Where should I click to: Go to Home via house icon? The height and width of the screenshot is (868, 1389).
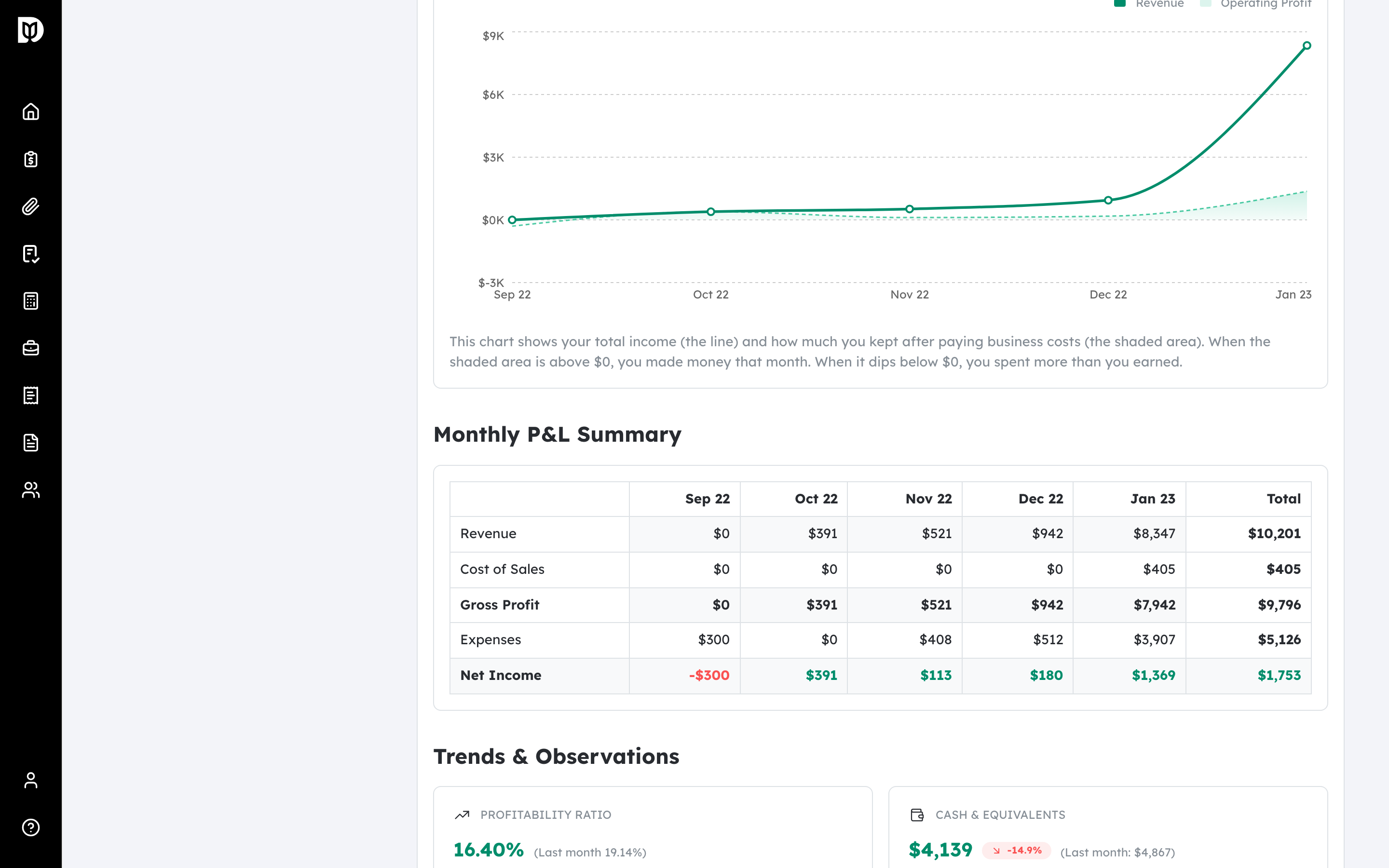pyautogui.click(x=30, y=111)
